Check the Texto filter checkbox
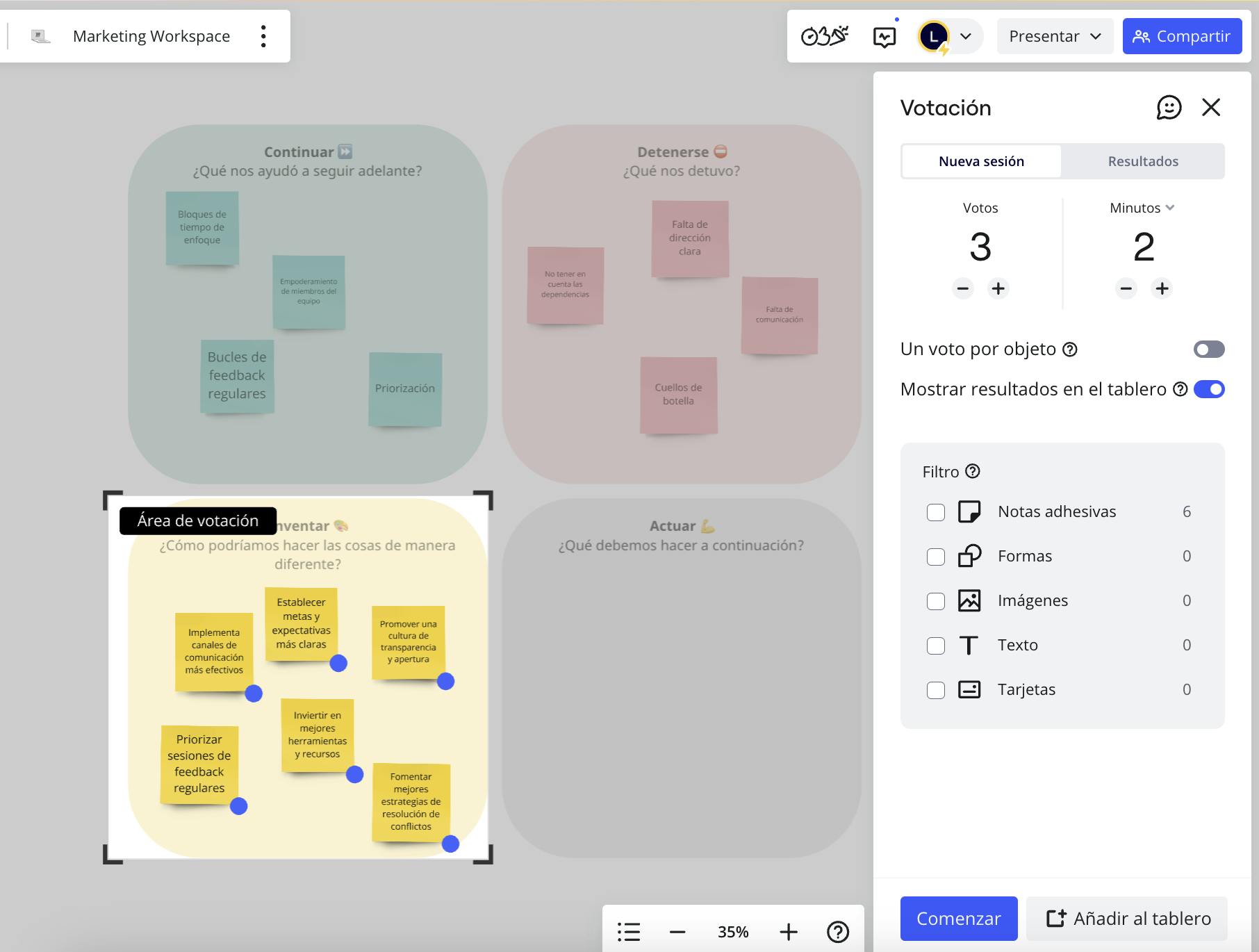The image size is (1259, 952). [x=936, y=646]
